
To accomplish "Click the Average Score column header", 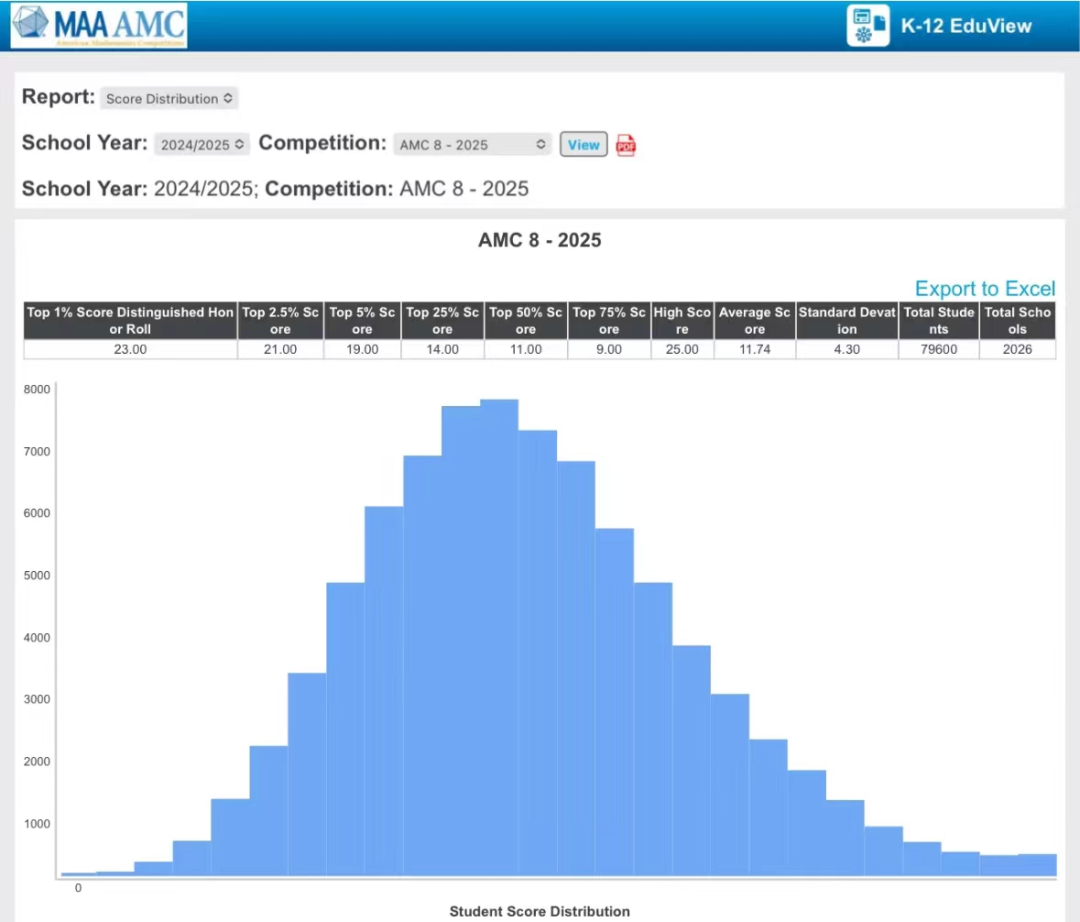I will coord(754,321).
